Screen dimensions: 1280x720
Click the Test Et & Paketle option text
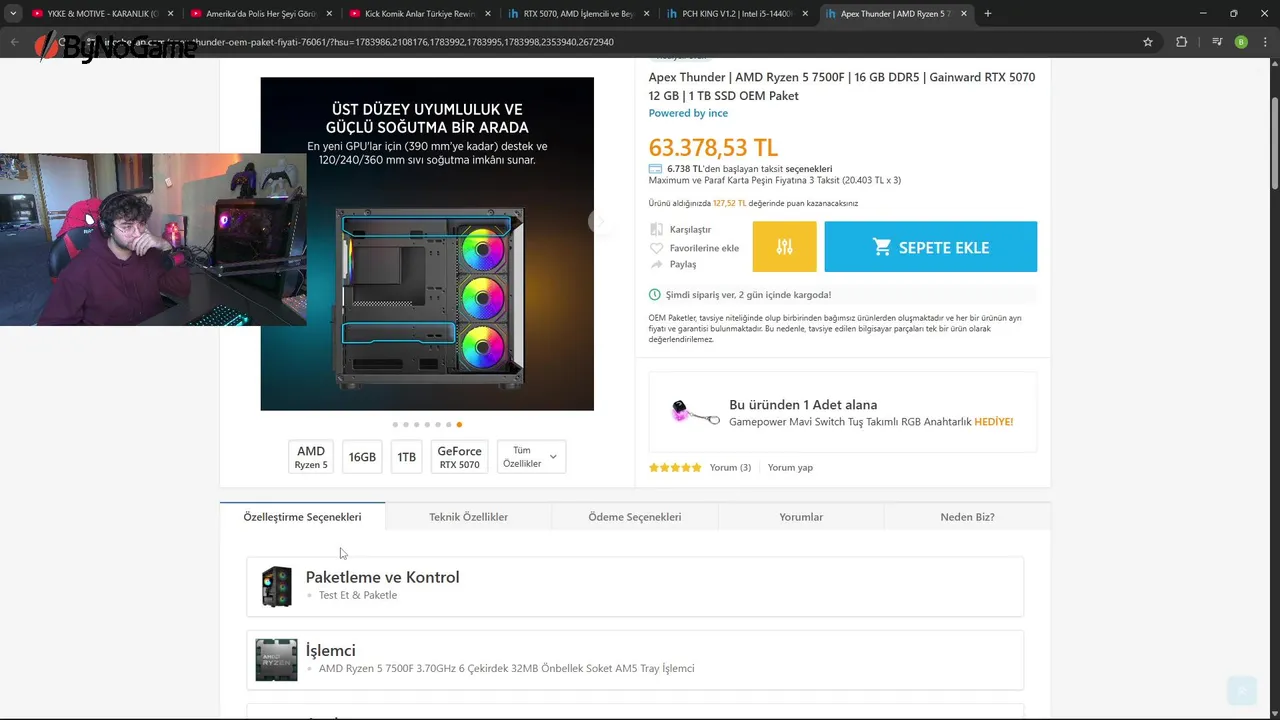[x=358, y=595]
